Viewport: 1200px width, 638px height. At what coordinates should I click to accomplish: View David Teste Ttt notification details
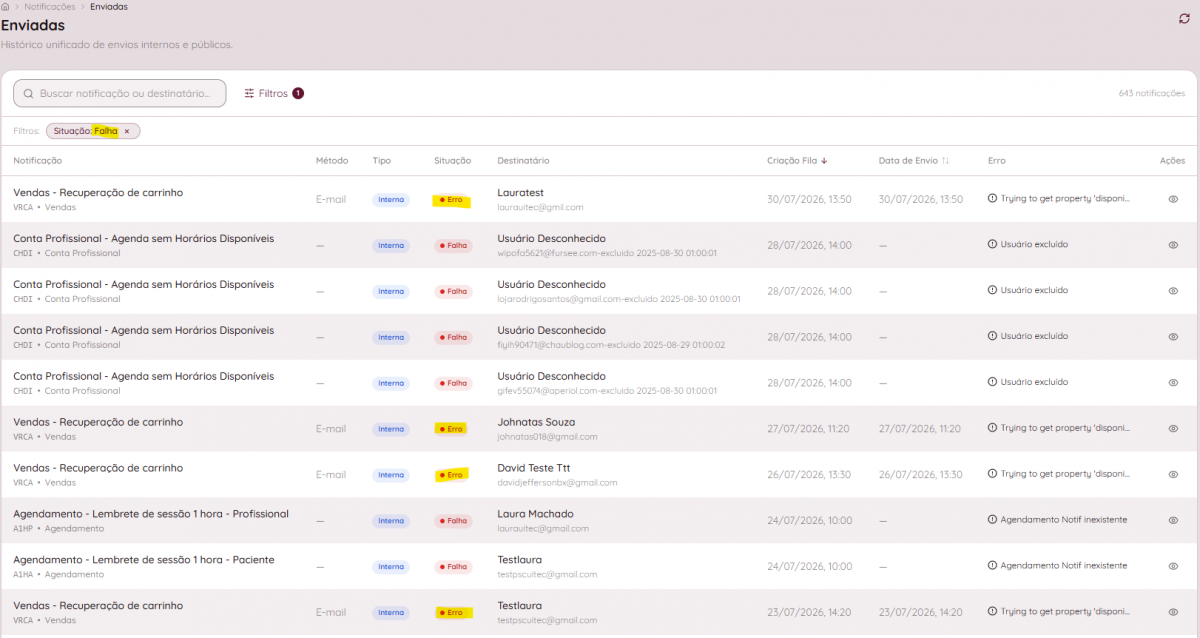pos(1173,474)
